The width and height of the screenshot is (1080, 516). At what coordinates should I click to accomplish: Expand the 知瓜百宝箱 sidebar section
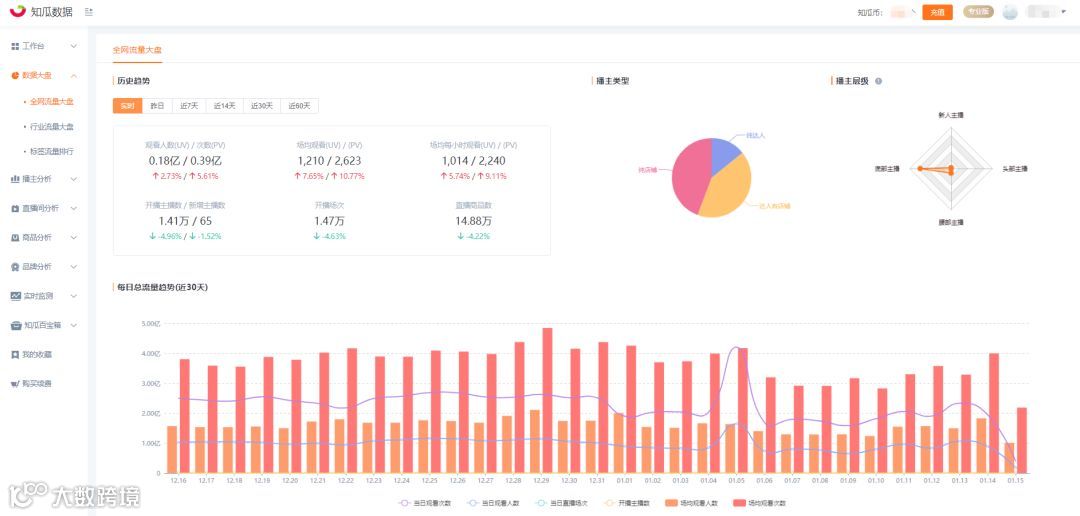coord(44,325)
